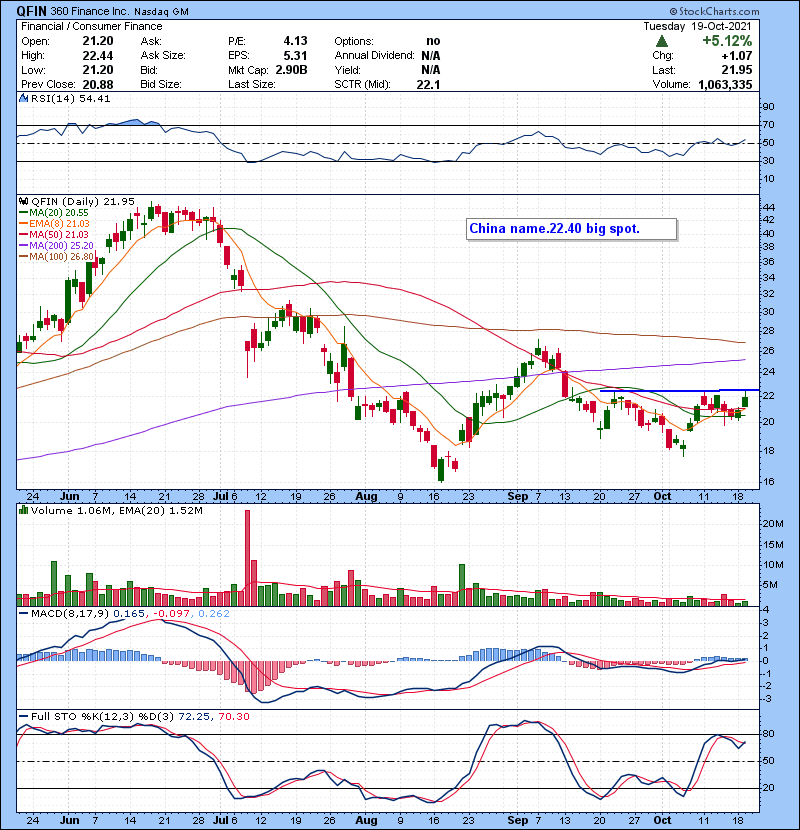Click the Last price 21.95
800x830 pixels.
pyautogui.click(x=737, y=70)
